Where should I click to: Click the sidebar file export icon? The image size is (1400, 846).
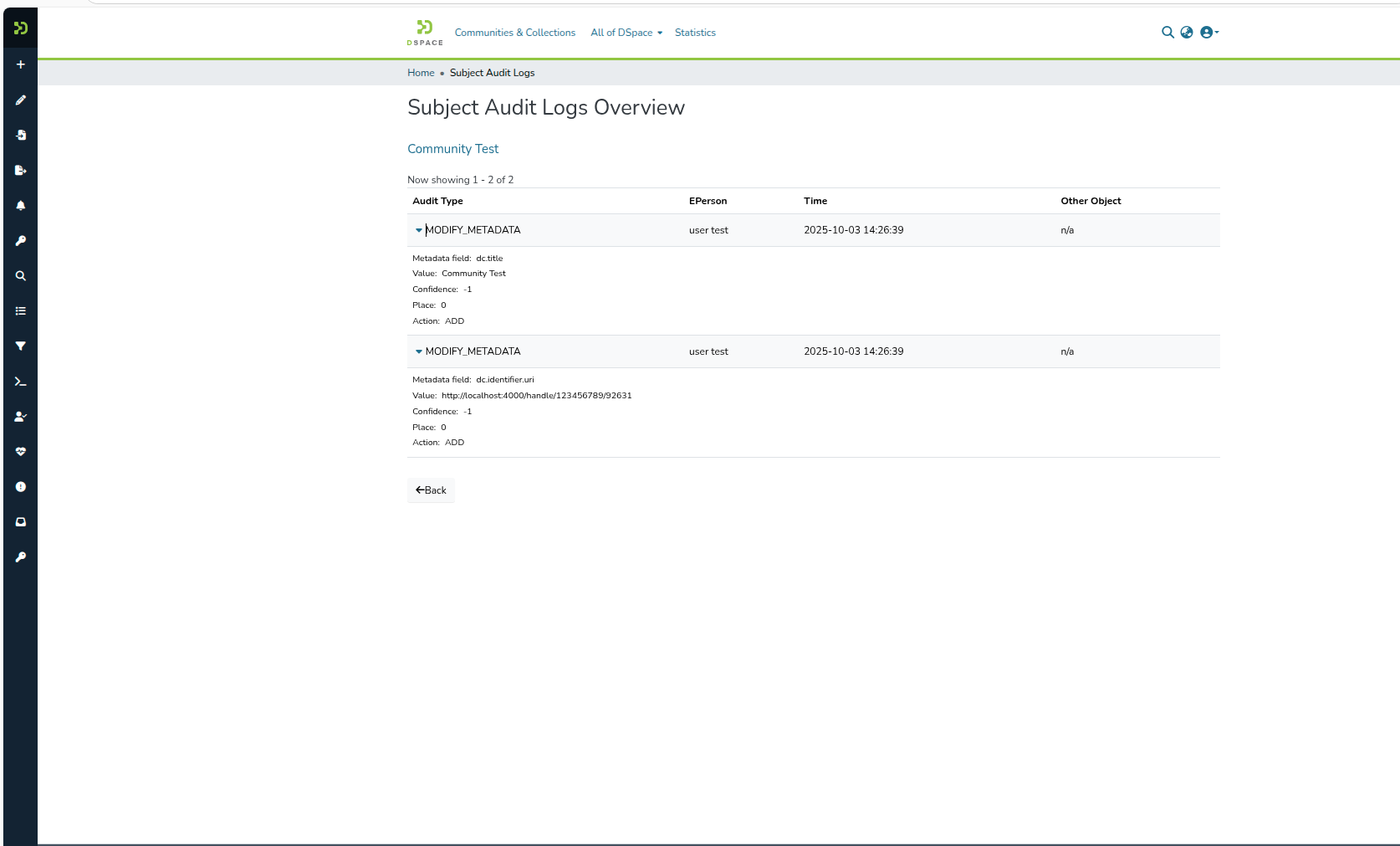pos(21,171)
